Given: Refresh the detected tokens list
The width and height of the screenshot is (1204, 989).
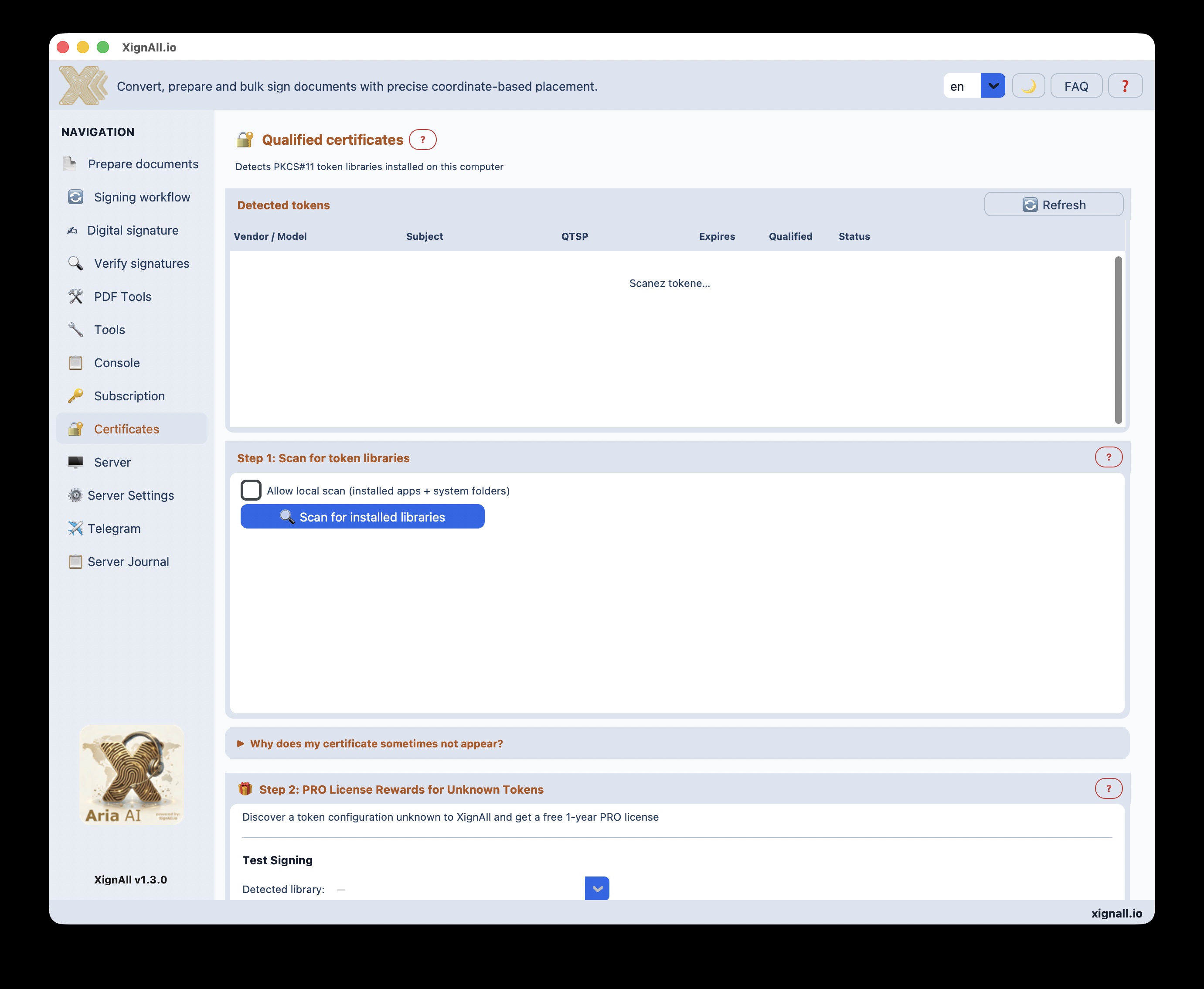Looking at the screenshot, I should [1054, 205].
